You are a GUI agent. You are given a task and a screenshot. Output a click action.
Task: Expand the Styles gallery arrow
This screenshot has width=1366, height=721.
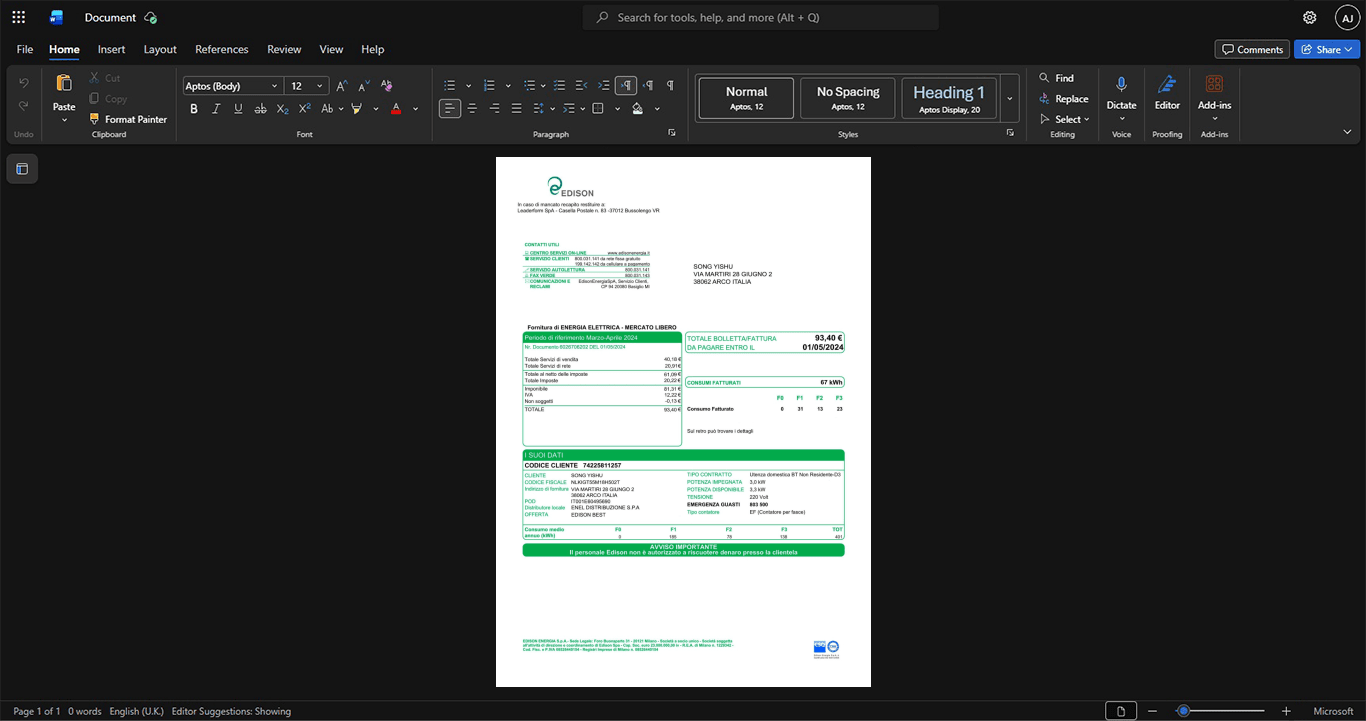click(1010, 99)
